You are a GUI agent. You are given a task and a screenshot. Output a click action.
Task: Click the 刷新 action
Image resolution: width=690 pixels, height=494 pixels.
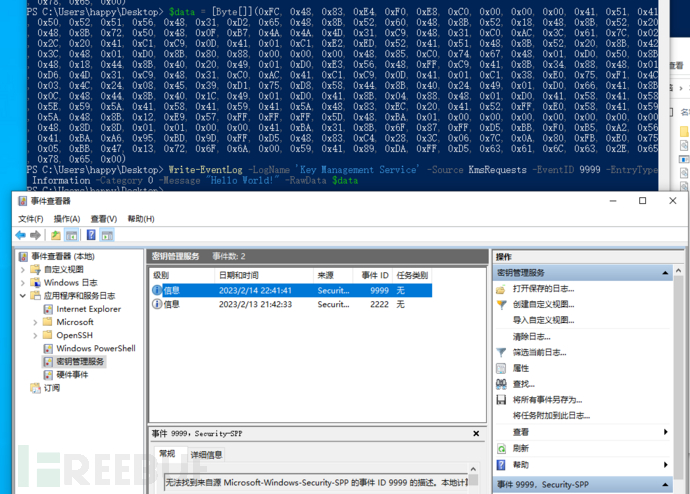[x=521, y=448]
